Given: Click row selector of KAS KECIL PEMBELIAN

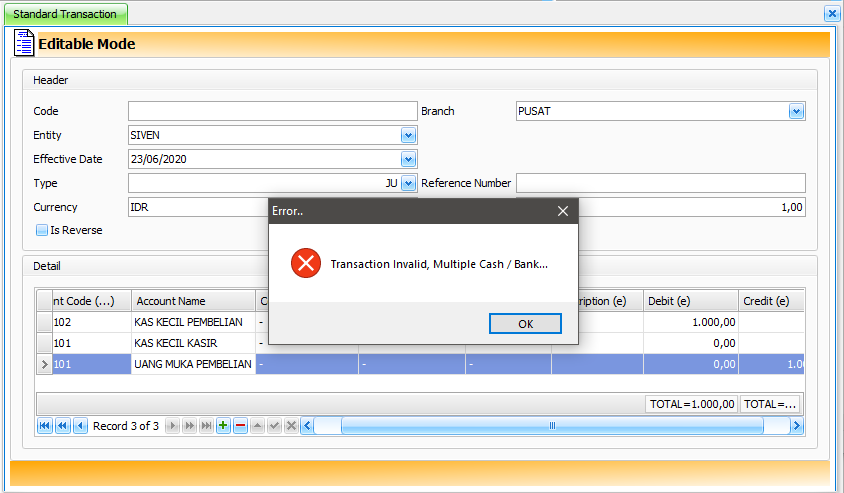Looking at the screenshot, I should pos(45,322).
